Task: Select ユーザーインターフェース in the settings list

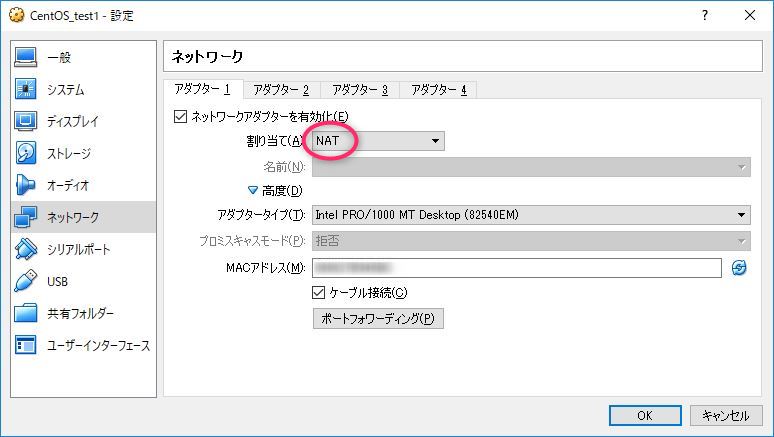Action: coord(83,345)
